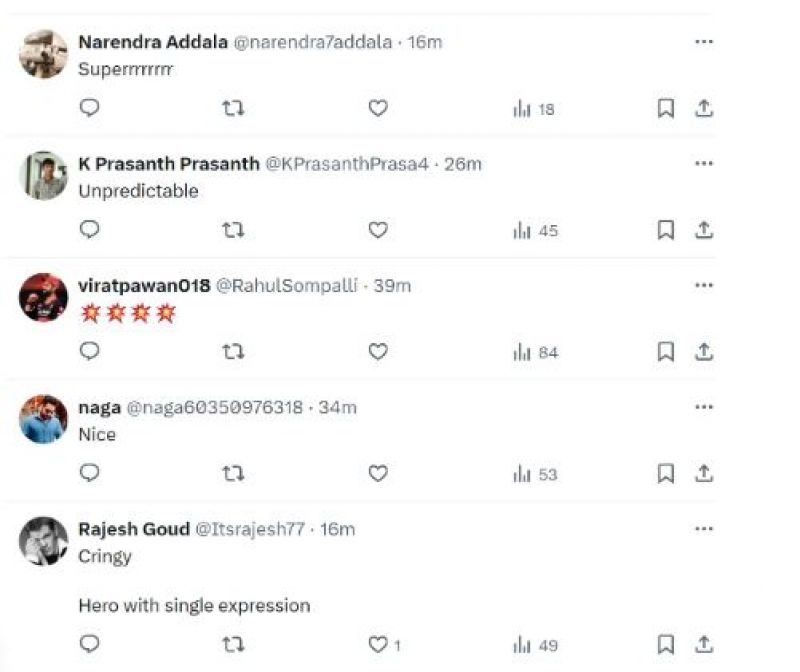
Task: Open the 34m timestamp on naga's tweet
Action: point(338,408)
